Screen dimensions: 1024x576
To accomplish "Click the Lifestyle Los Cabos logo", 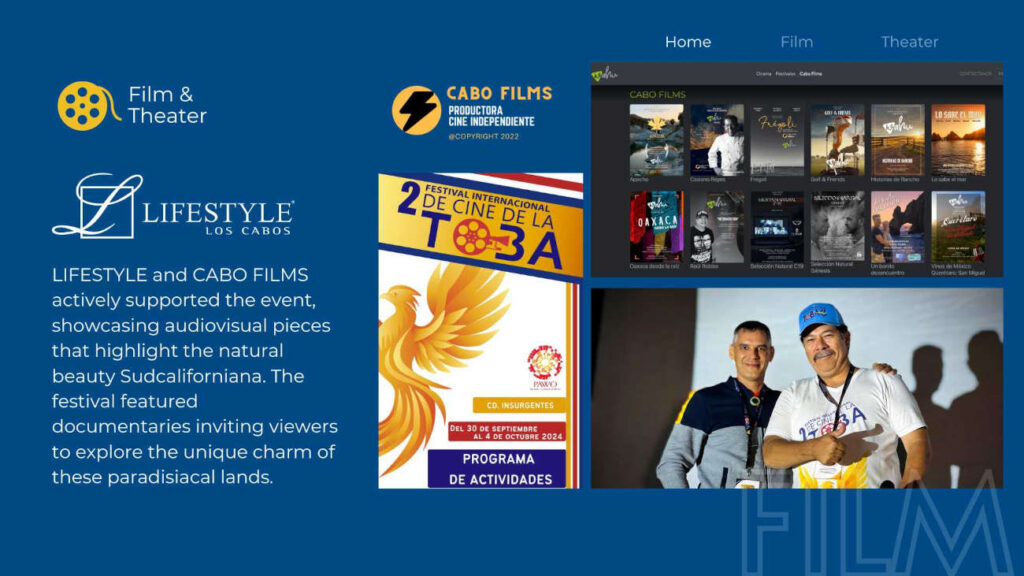I will [173, 206].
